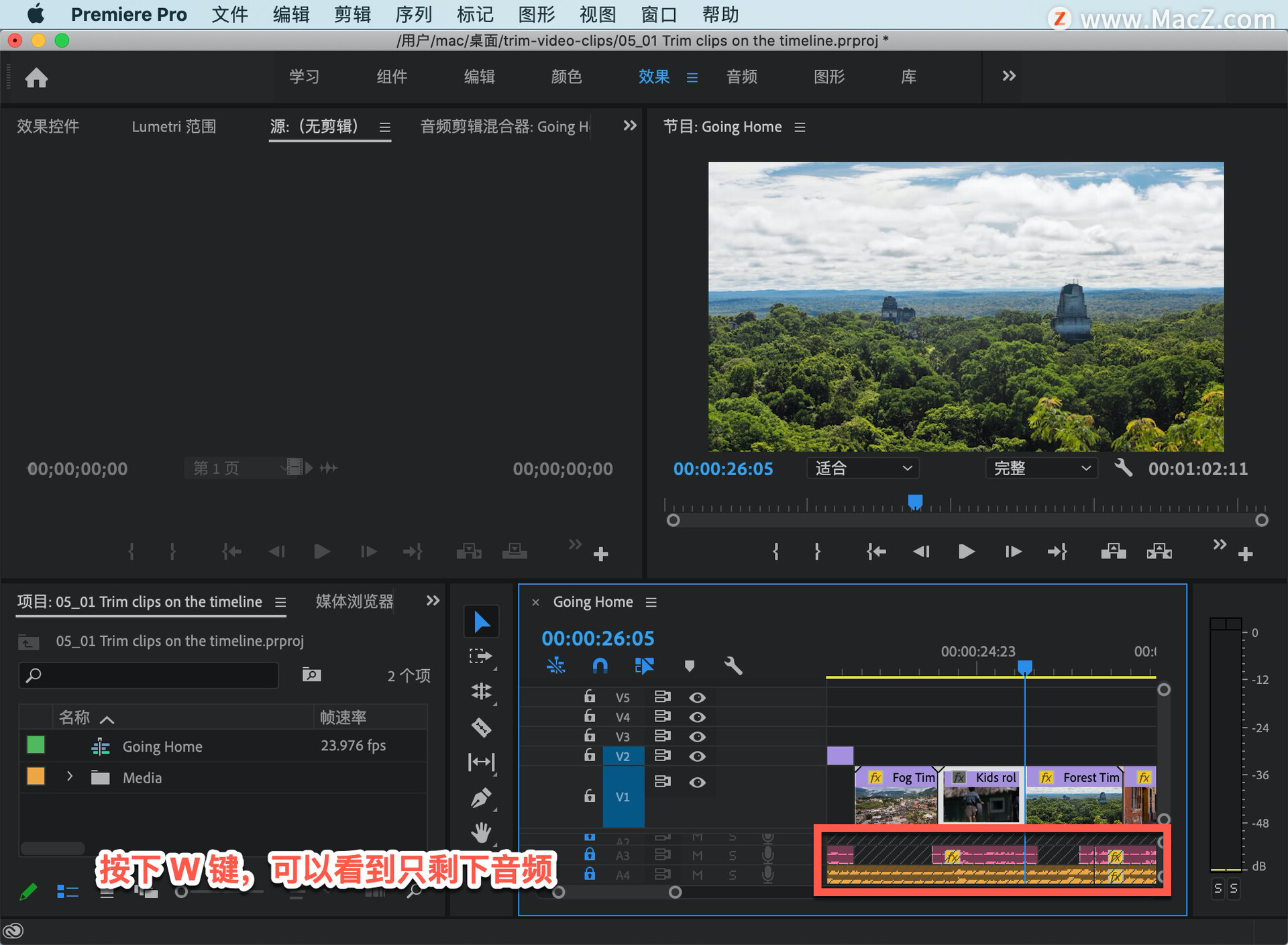This screenshot has width=1288, height=945.
Task: Select the Pen tool
Action: click(x=481, y=797)
